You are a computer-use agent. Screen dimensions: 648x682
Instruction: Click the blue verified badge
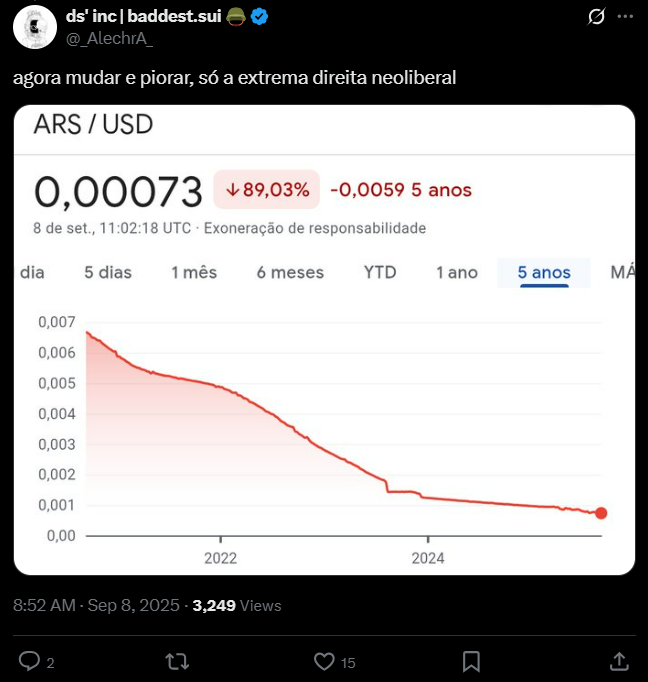coord(259,17)
